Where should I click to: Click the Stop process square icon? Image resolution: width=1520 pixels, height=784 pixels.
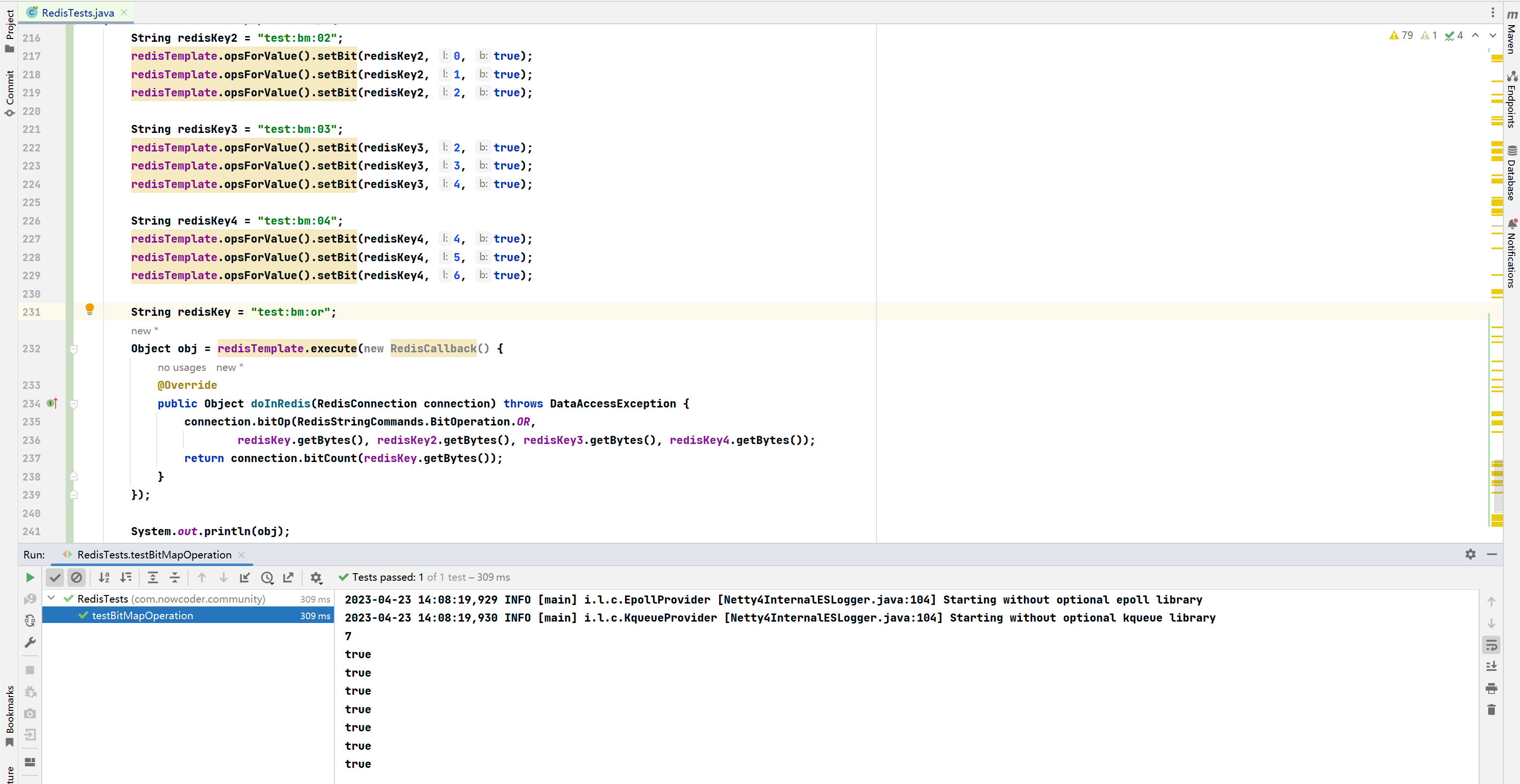click(30, 670)
